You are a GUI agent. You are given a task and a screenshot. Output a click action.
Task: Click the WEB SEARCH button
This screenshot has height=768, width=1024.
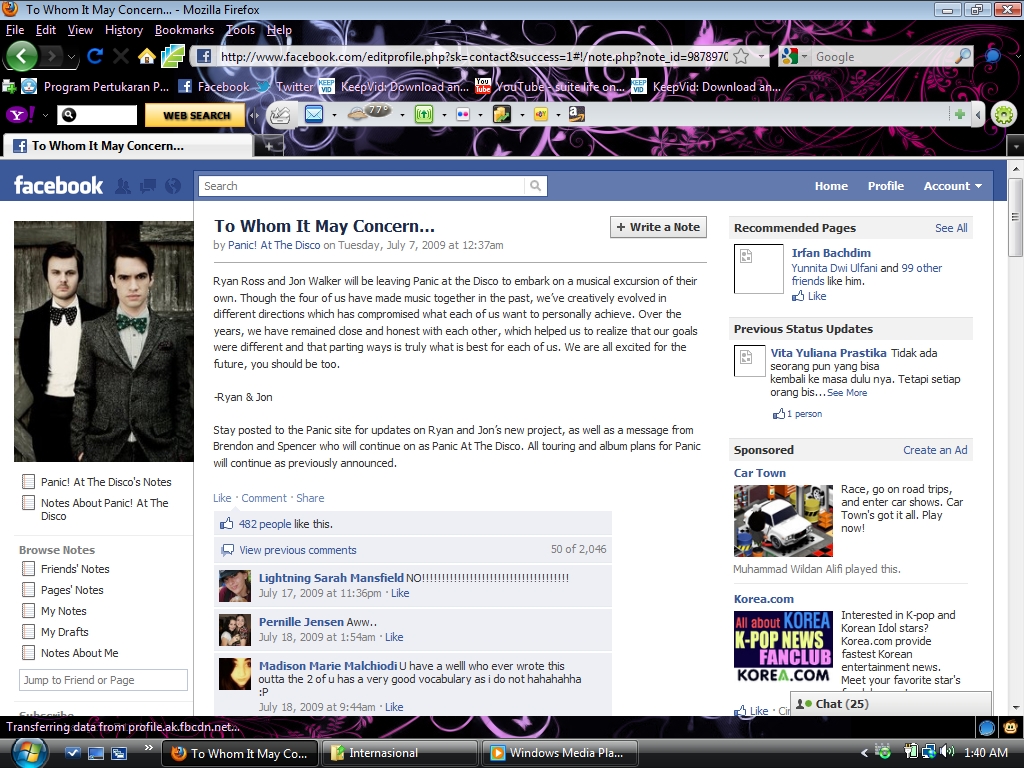click(x=197, y=115)
